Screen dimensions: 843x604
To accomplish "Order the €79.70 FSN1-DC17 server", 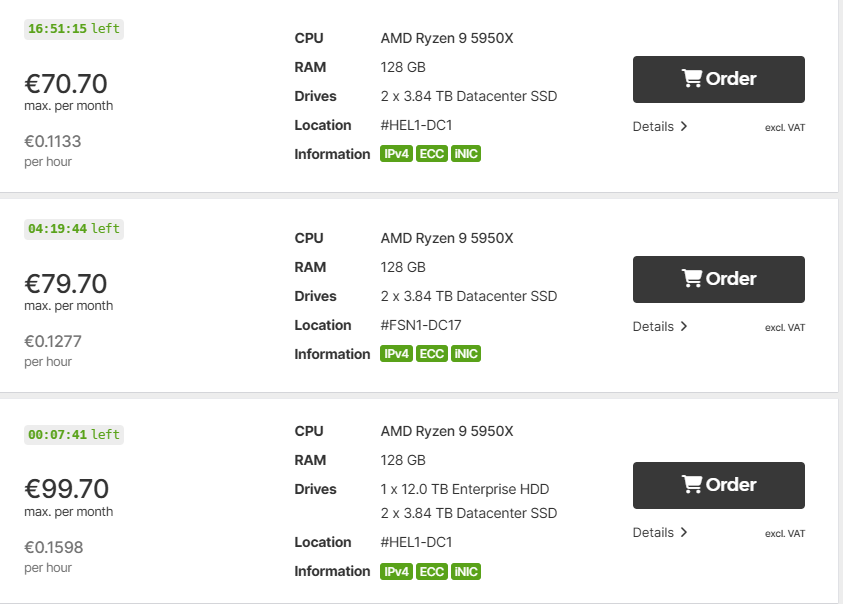I will (719, 279).
